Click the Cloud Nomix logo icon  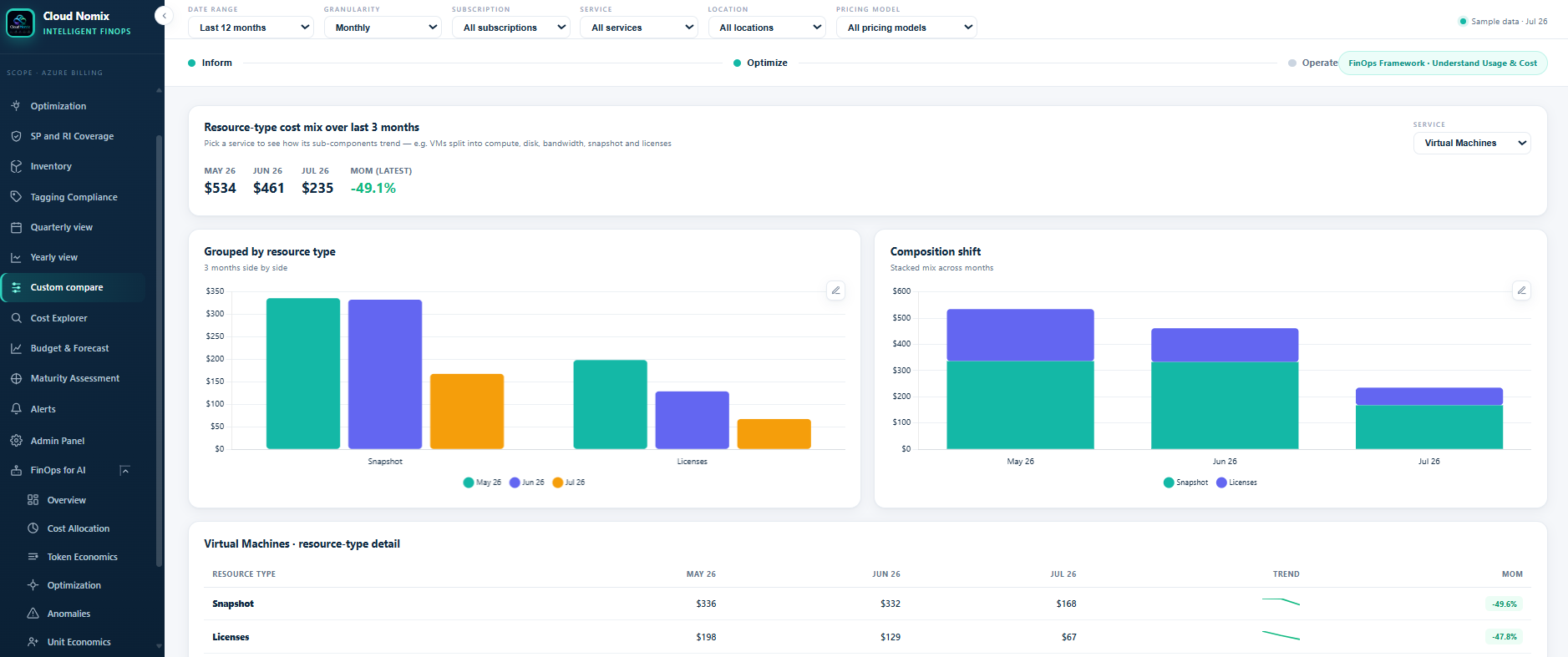coord(20,23)
